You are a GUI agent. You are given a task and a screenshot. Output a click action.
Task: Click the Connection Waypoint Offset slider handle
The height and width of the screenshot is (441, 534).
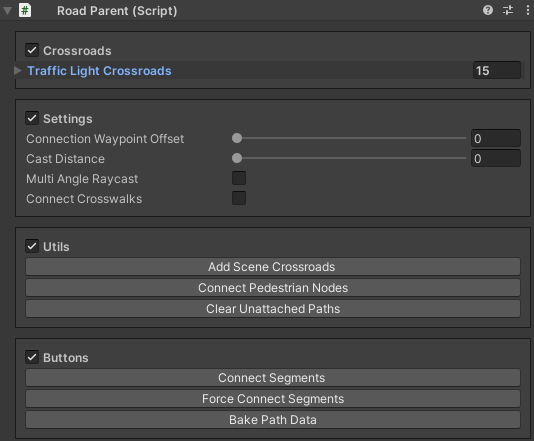[237, 138]
